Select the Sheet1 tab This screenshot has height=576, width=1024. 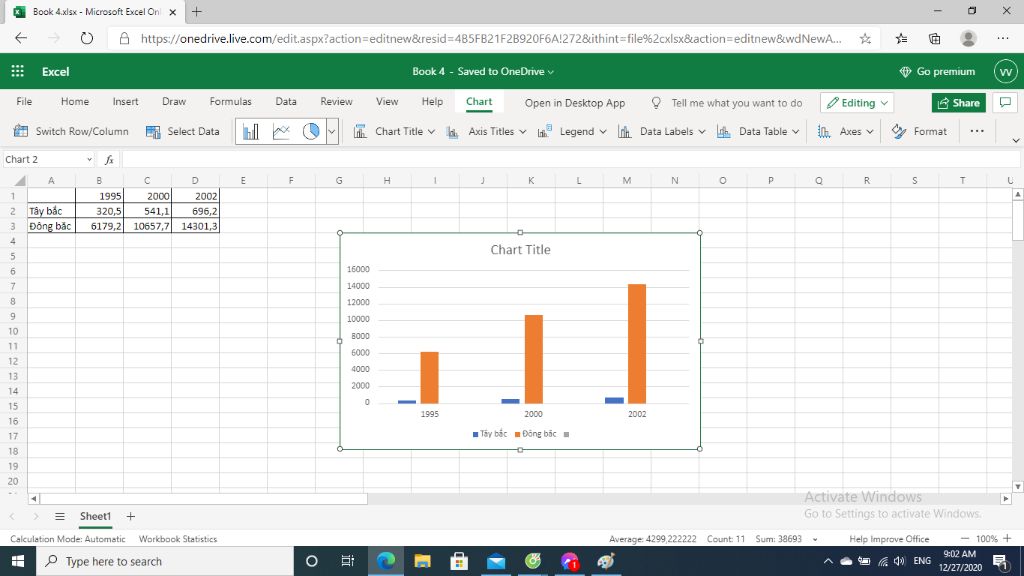coord(95,516)
